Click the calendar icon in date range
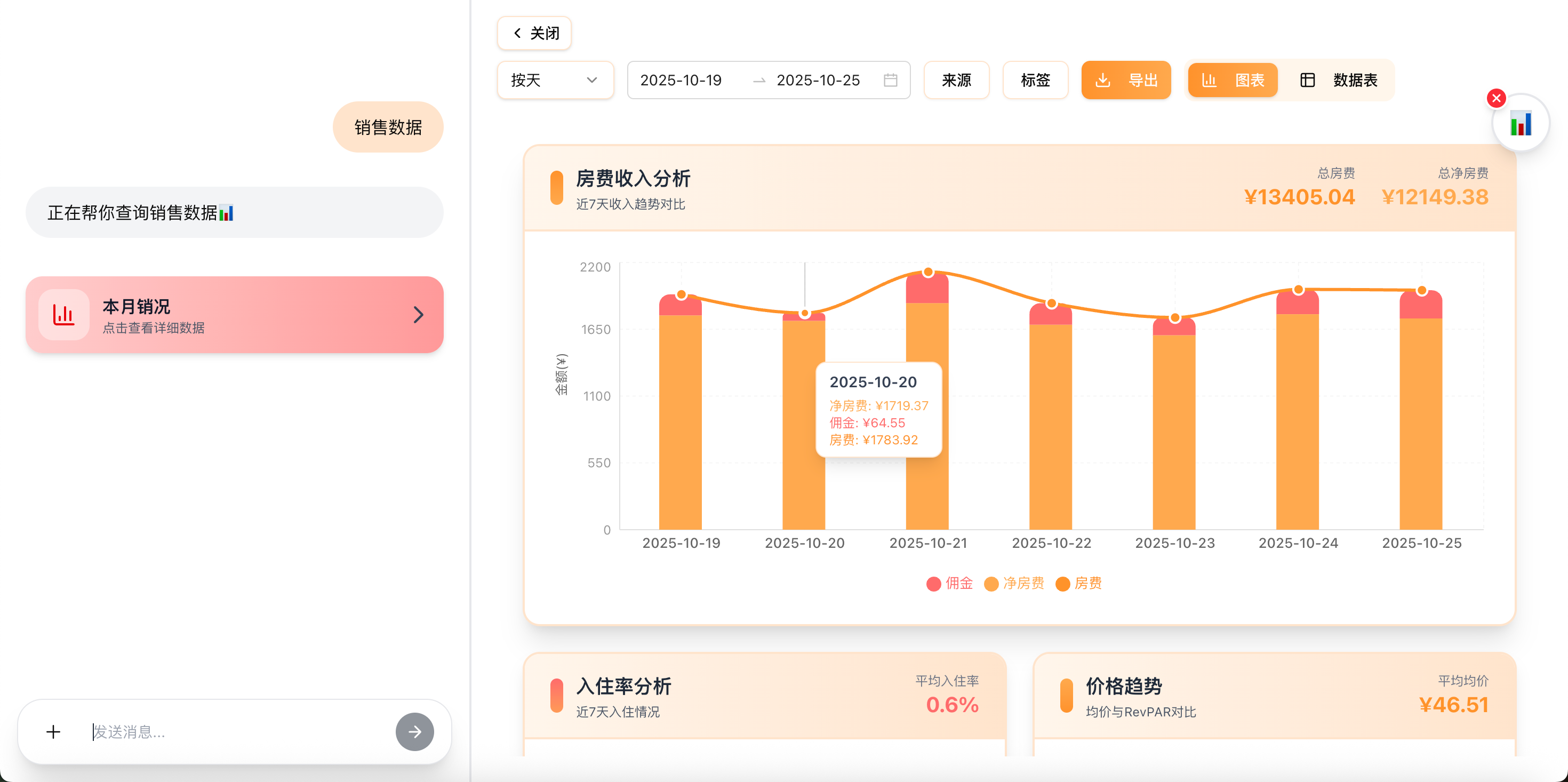Image resolution: width=1568 pixels, height=782 pixels. (x=890, y=80)
